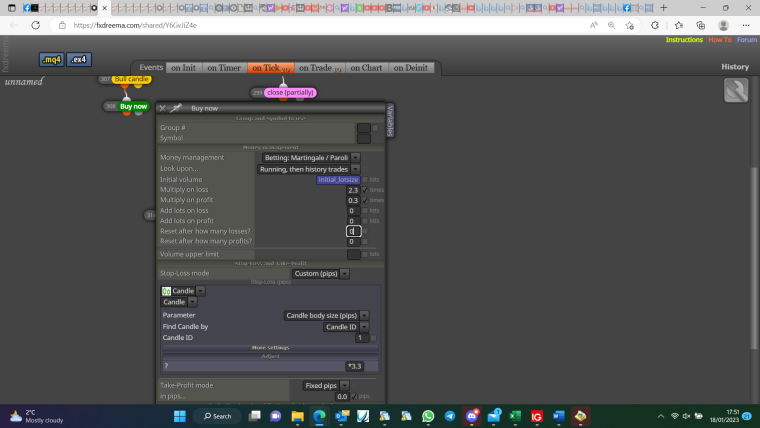760x428 pixels.
Task: Open the Look upon dropdown
Action: pos(308,169)
